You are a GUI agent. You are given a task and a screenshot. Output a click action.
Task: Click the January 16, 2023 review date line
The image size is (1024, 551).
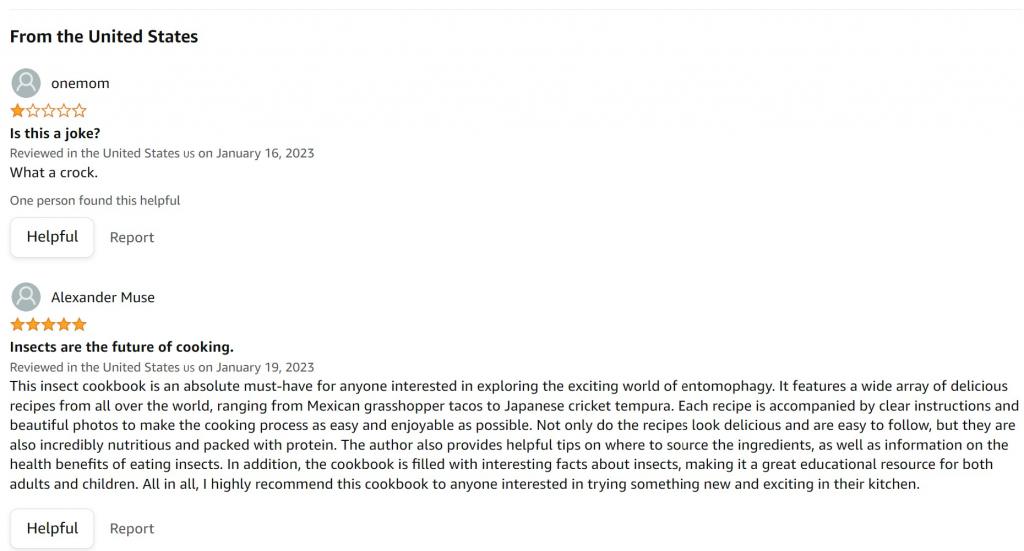point(162,153)
